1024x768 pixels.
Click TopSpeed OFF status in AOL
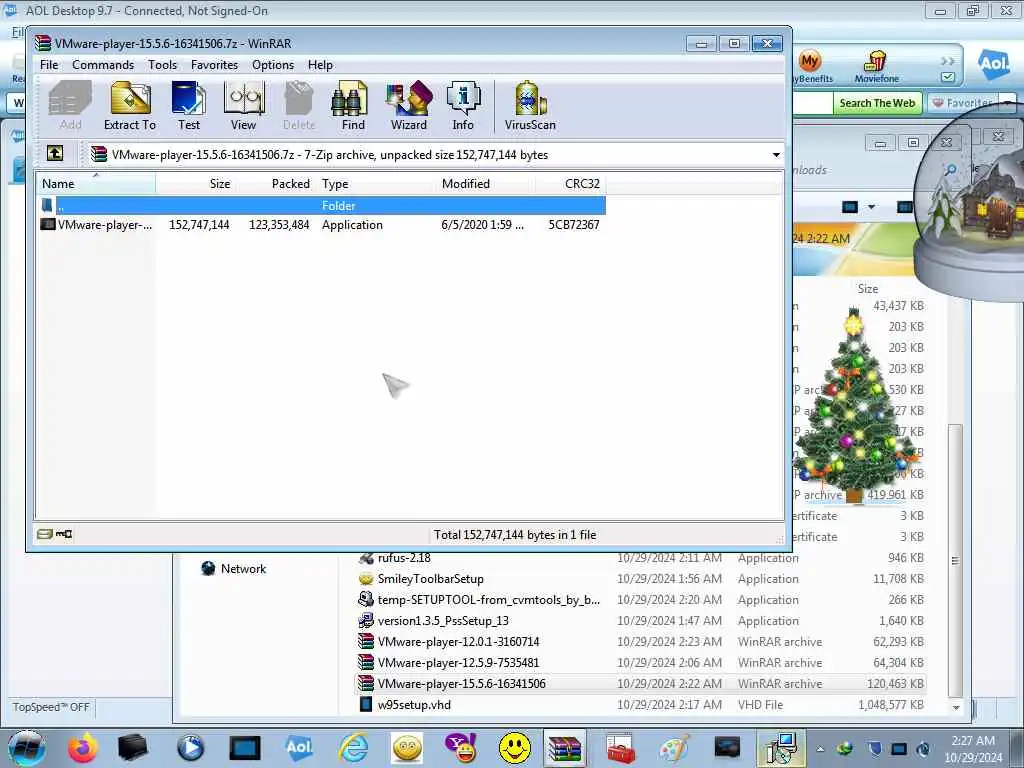point(51,707)
